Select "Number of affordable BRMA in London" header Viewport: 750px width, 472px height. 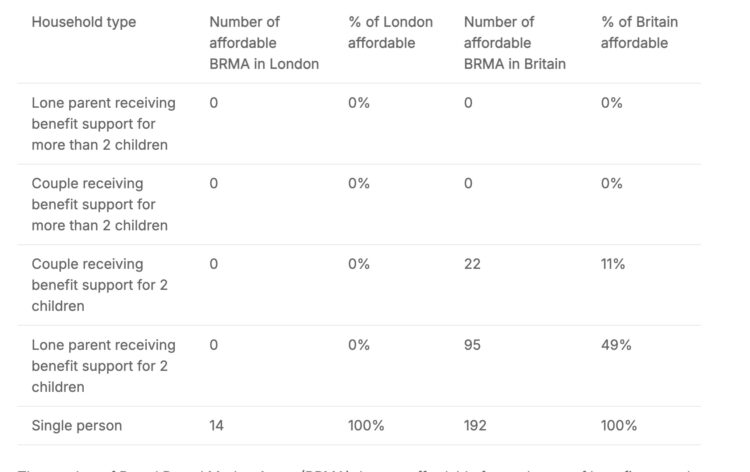coord(264,43)
